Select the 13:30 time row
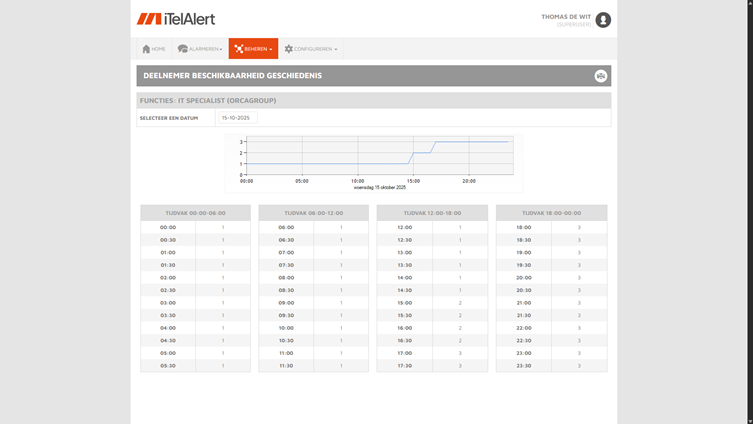Screen dimensions: 753x424 pyautogui.click(x=432, y=265)
